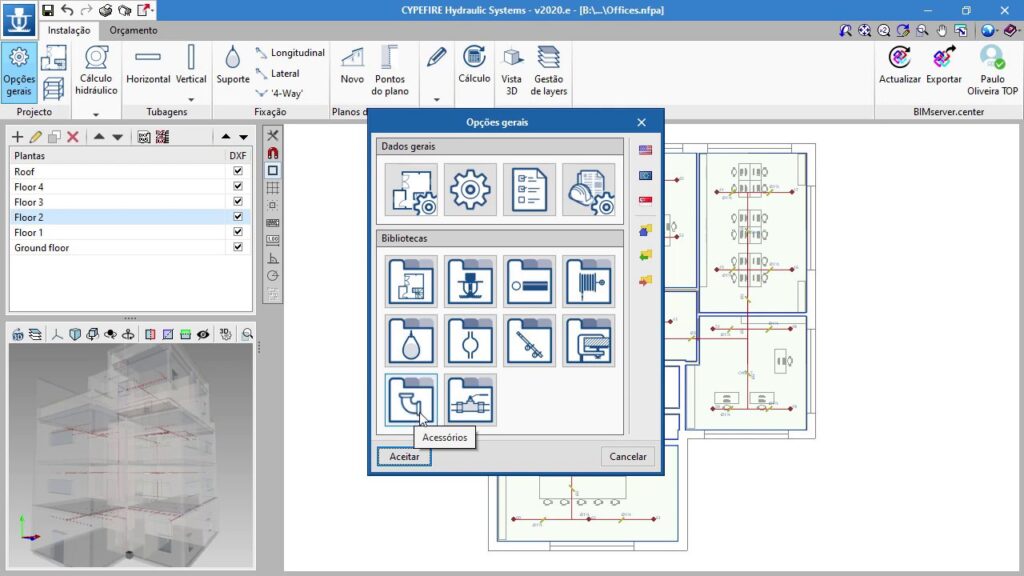The height and width of the screenshot is (576, 1024).
Task: Open the hose reel library icon
Action: [x=588, y=281]
